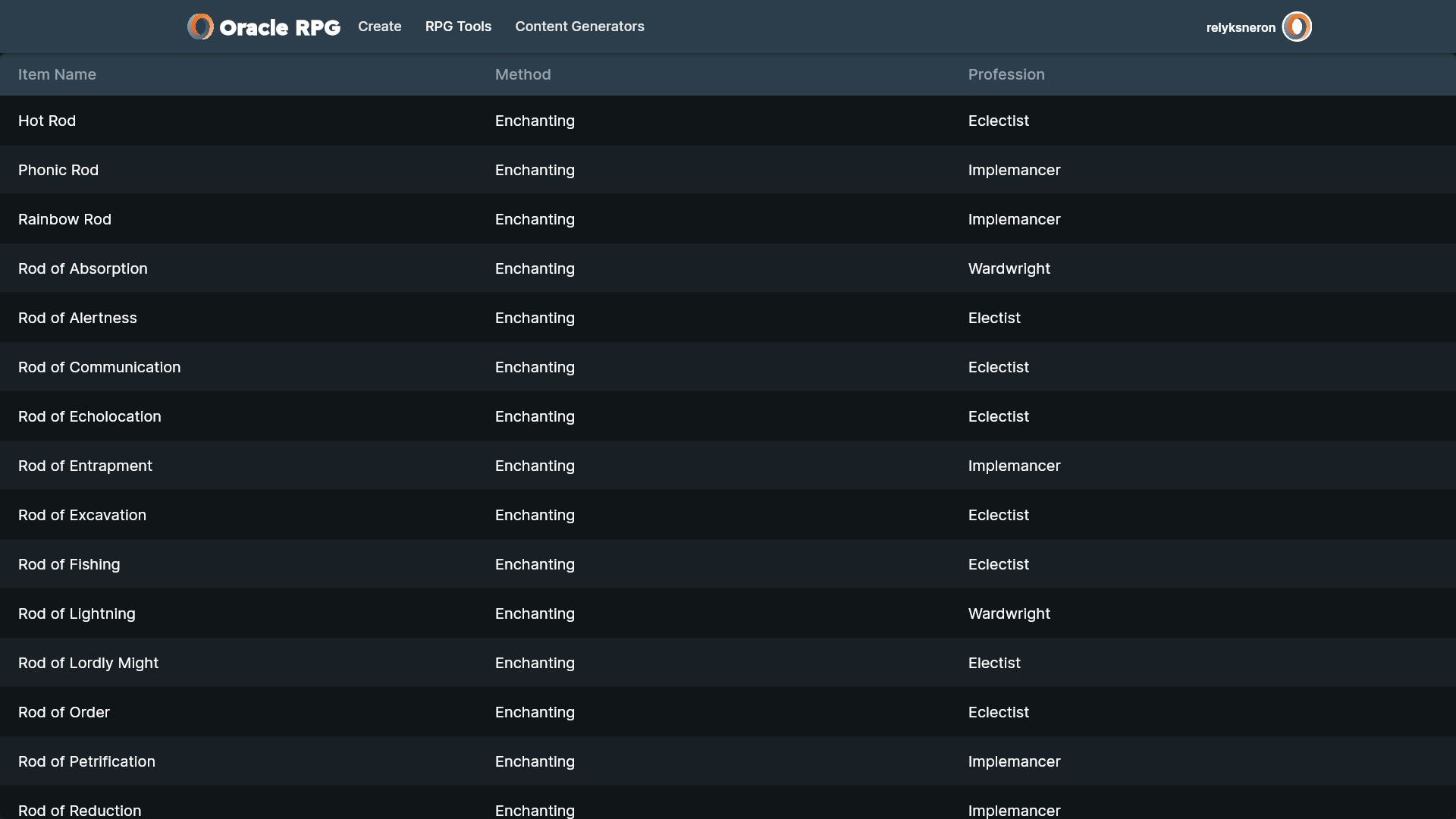
Task: Click Enchanting method for Rod of Fishing
Action: [535, 564]
